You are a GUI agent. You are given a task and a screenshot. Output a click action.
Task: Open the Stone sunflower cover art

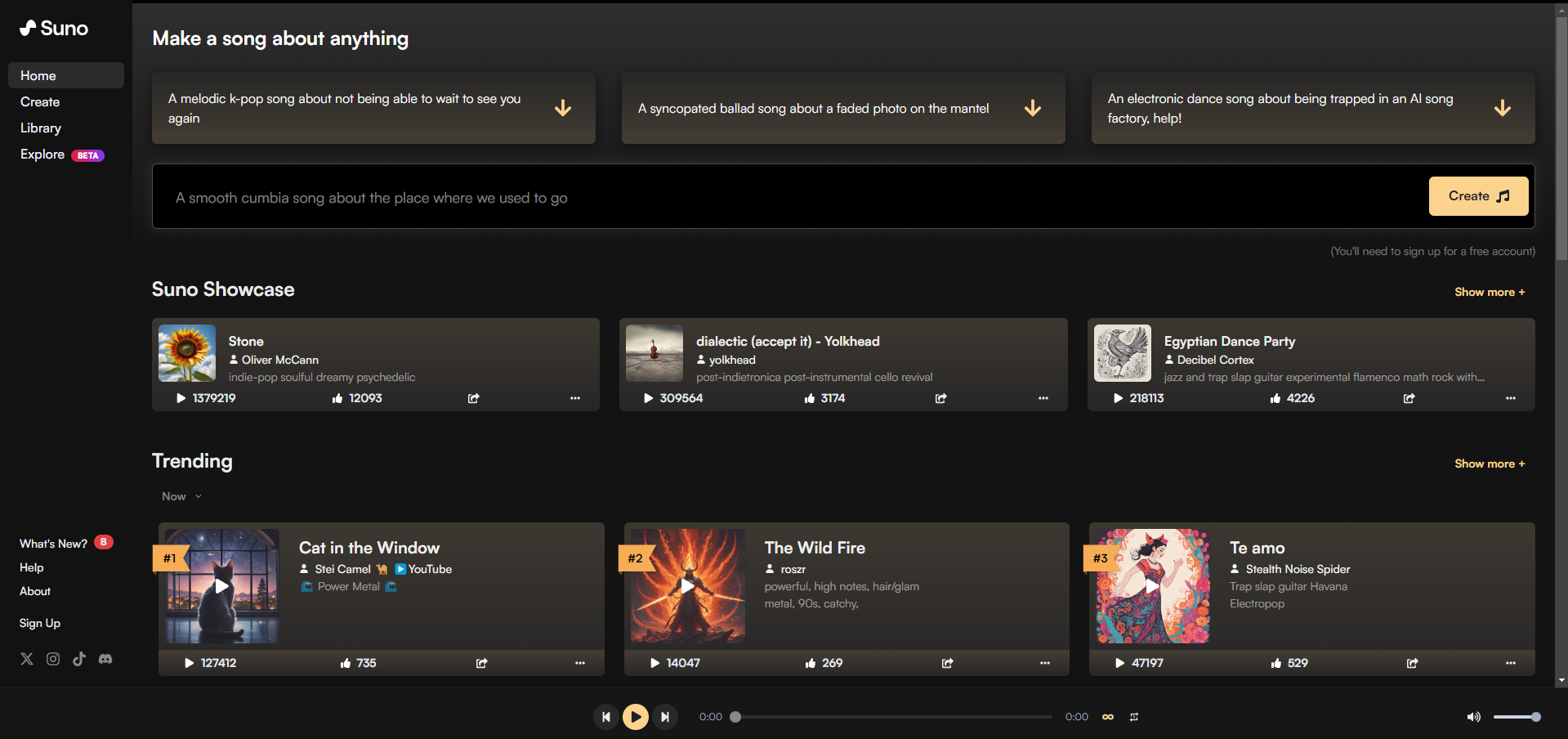coord(187,353)
